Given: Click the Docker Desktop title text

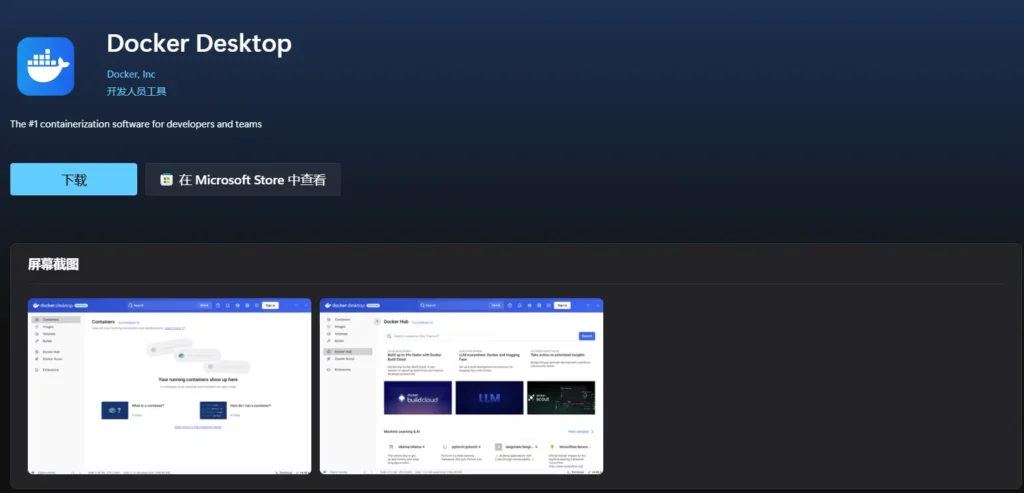Looking at the screenshot, I should click(199, 43).
